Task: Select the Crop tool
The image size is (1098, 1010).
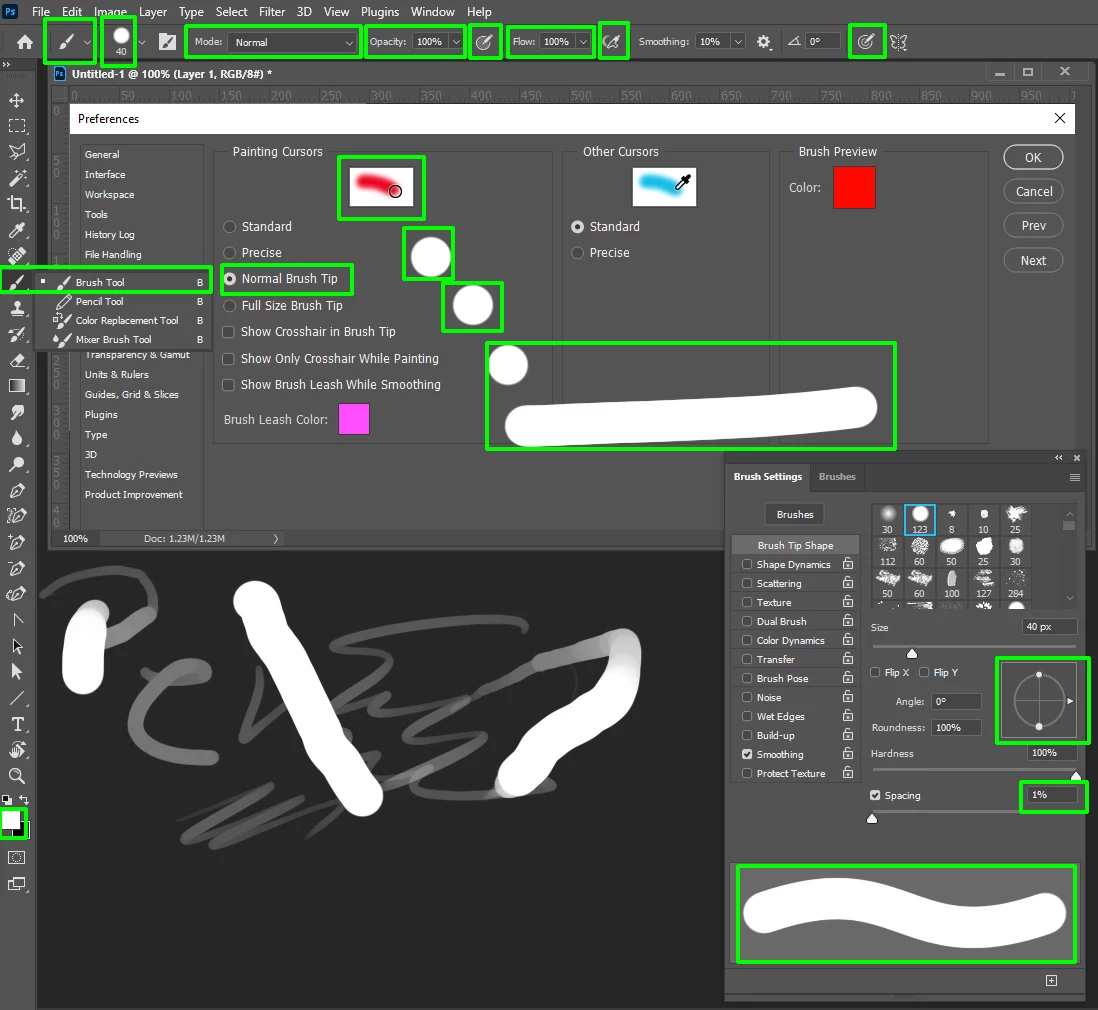Action: [17, 204]
